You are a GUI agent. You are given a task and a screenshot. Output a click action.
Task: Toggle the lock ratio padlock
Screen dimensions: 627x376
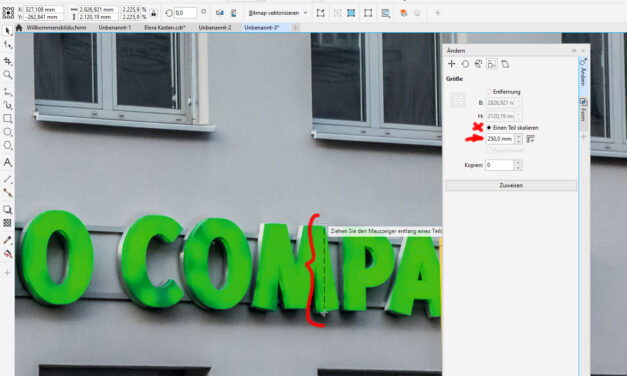pos(154,13)
